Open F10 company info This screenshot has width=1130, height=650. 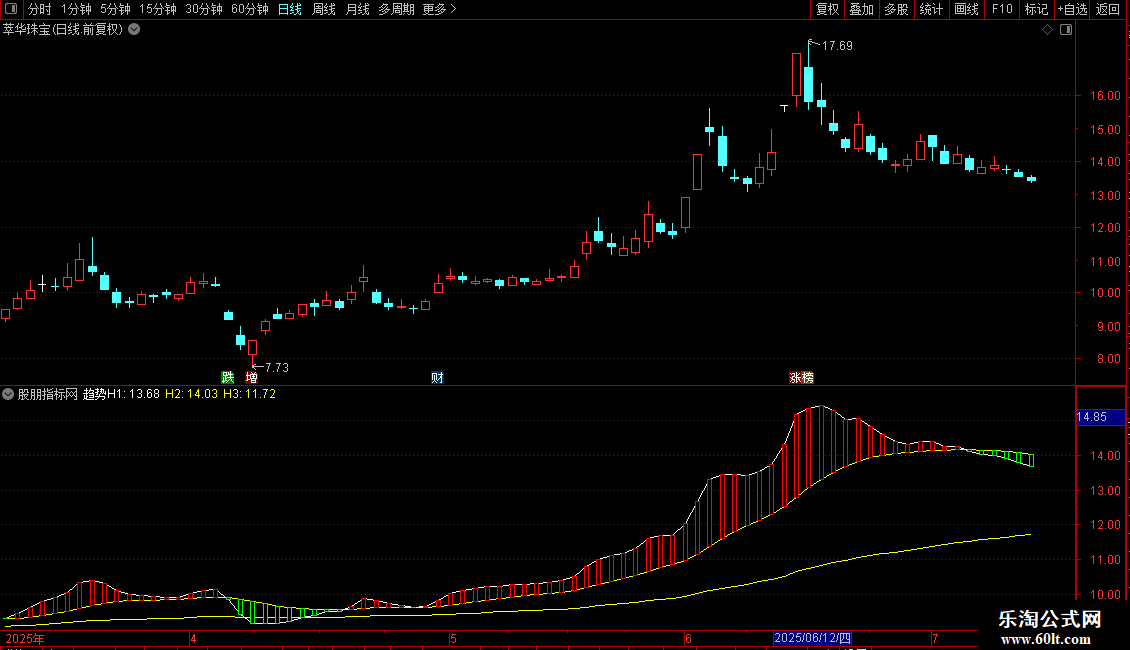pos(1002,9)
